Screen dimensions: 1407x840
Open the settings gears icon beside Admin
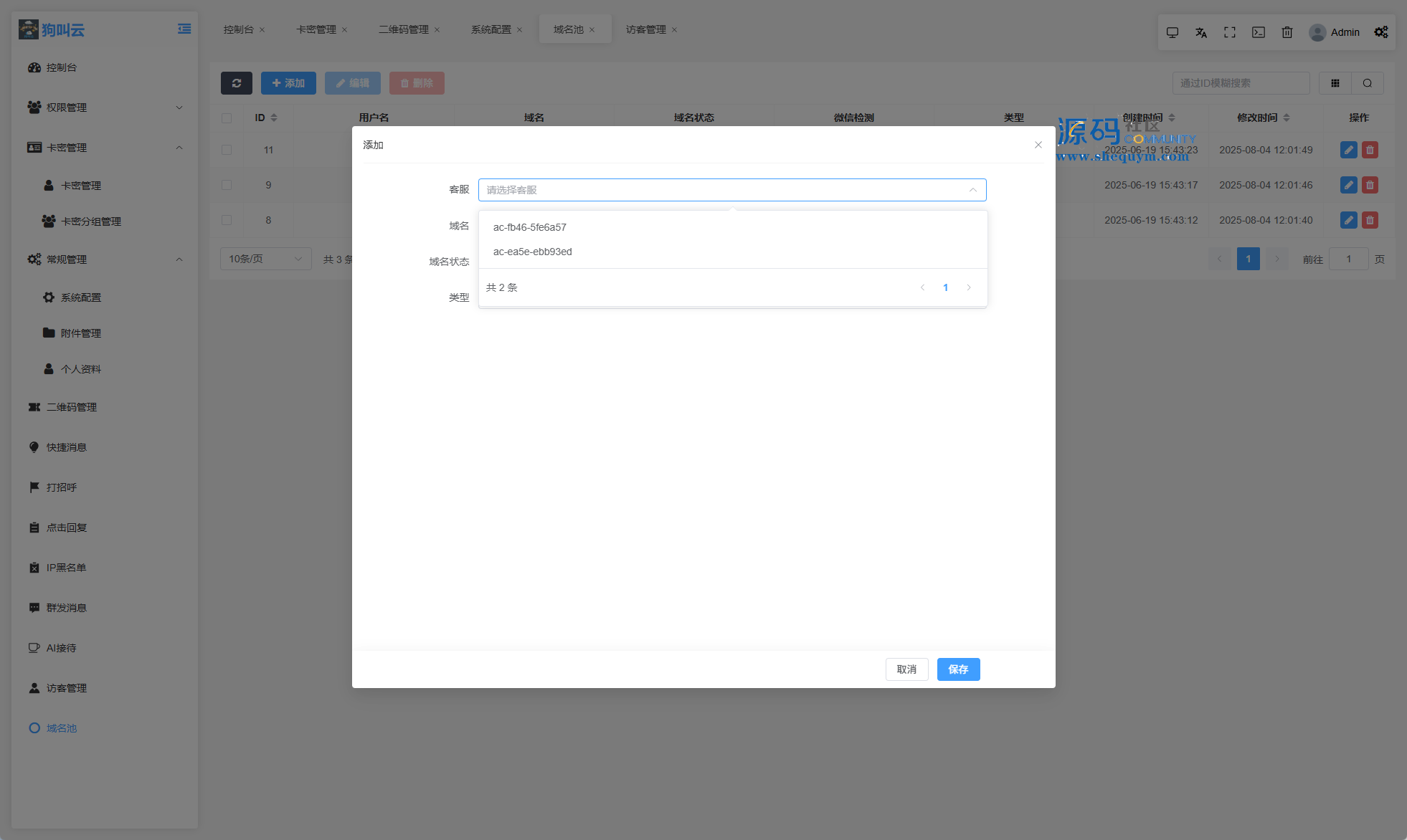tap(1381, 32)
